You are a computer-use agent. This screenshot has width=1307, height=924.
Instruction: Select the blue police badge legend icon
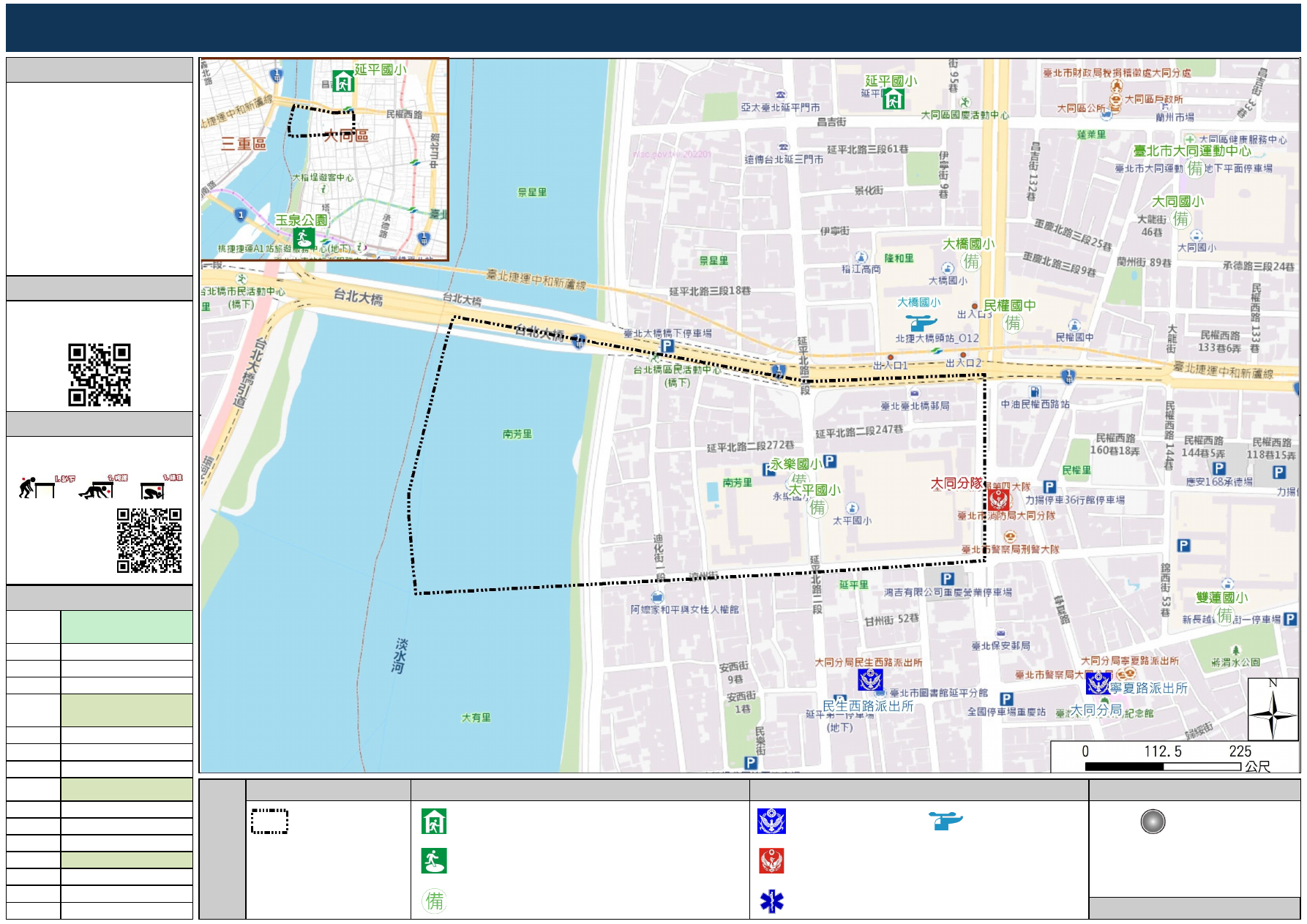pos(771,821)
